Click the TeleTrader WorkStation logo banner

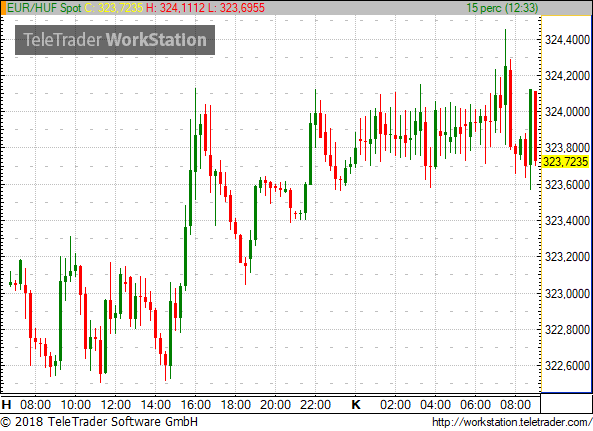(x=115, y=40)
